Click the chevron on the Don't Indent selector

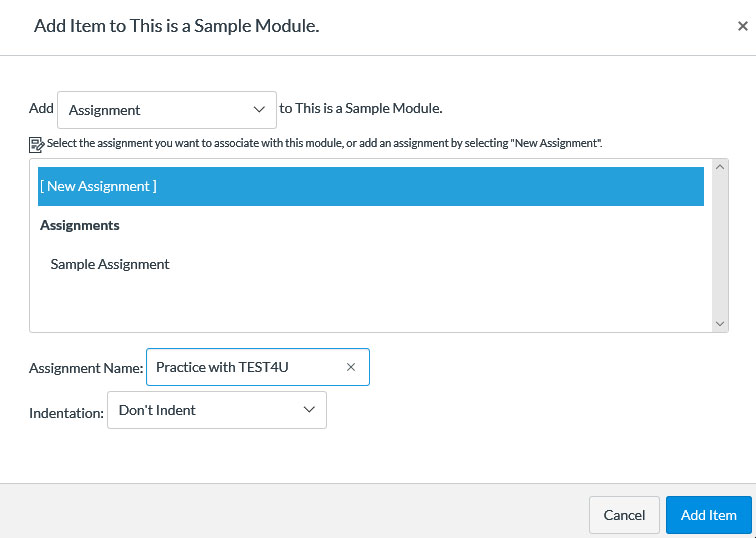click(x=310, y=410)
